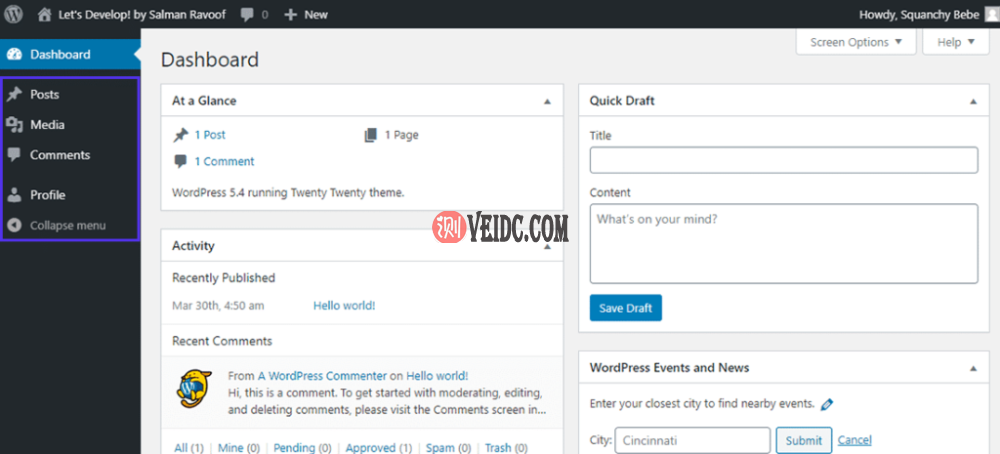Open the Hello world! recently published post

(x=344, y=305)
